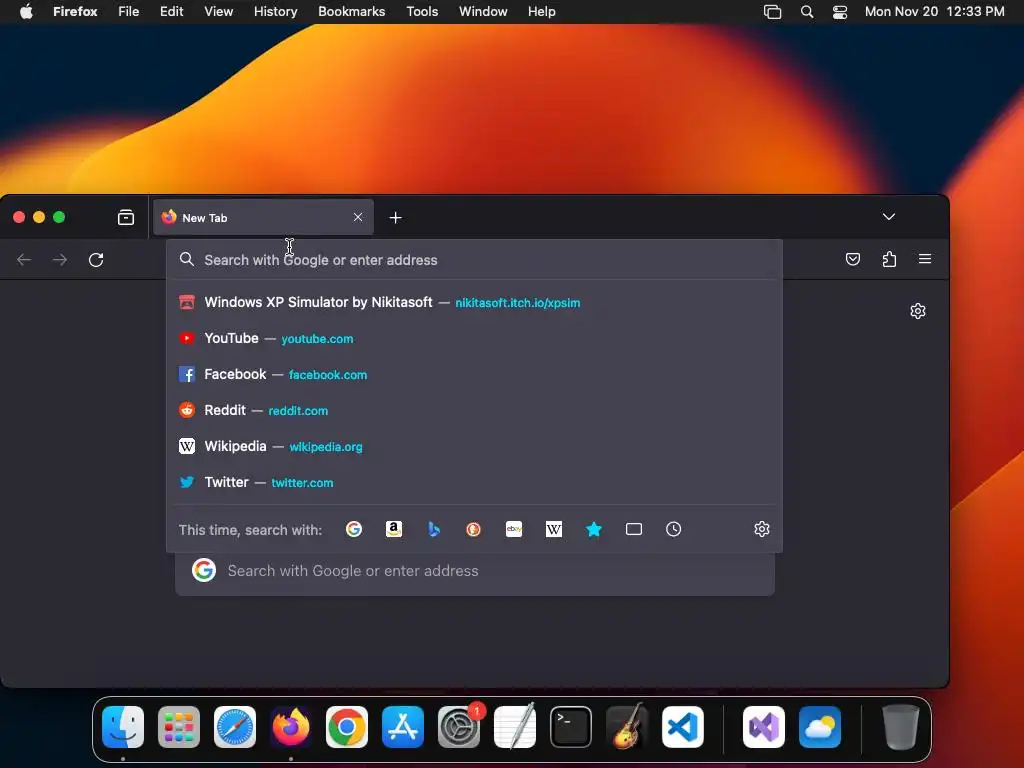Open the Bookmarks menu

click(351, 12)
